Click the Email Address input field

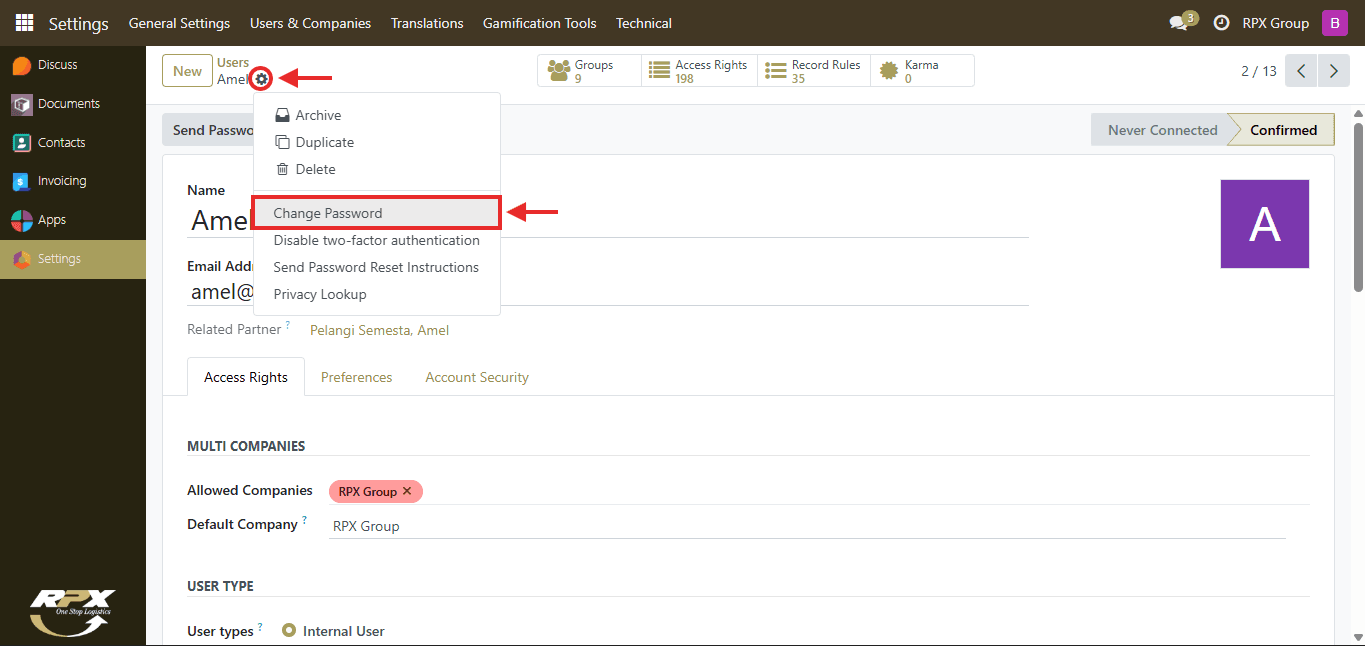click(x=608, y=292)
